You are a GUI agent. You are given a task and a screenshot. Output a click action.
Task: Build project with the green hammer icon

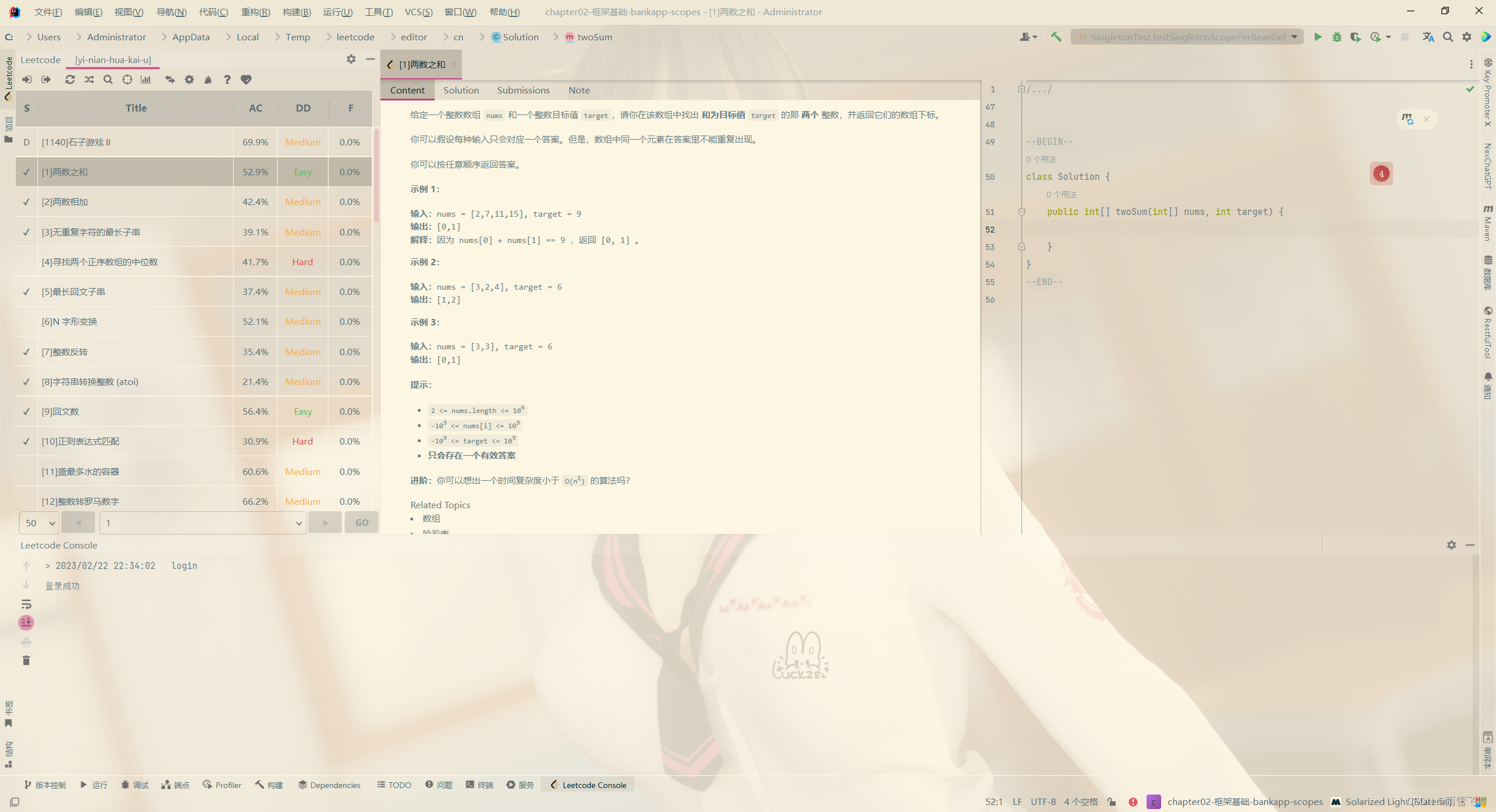(1056, 37)
